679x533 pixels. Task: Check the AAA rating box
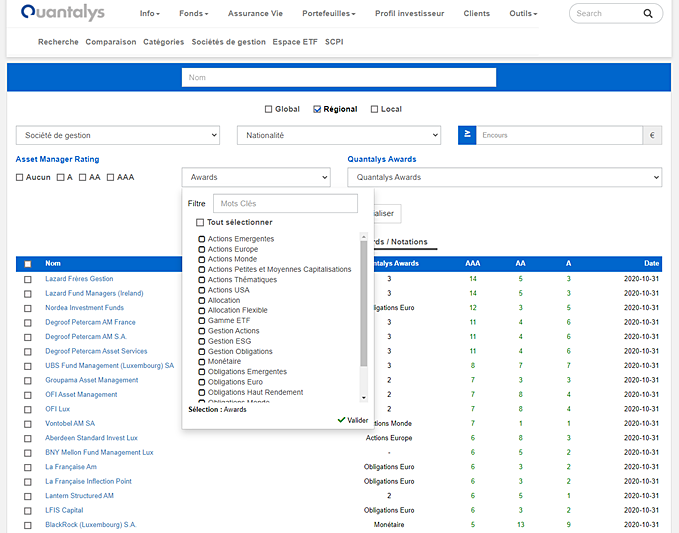click(x=110, y=177)
